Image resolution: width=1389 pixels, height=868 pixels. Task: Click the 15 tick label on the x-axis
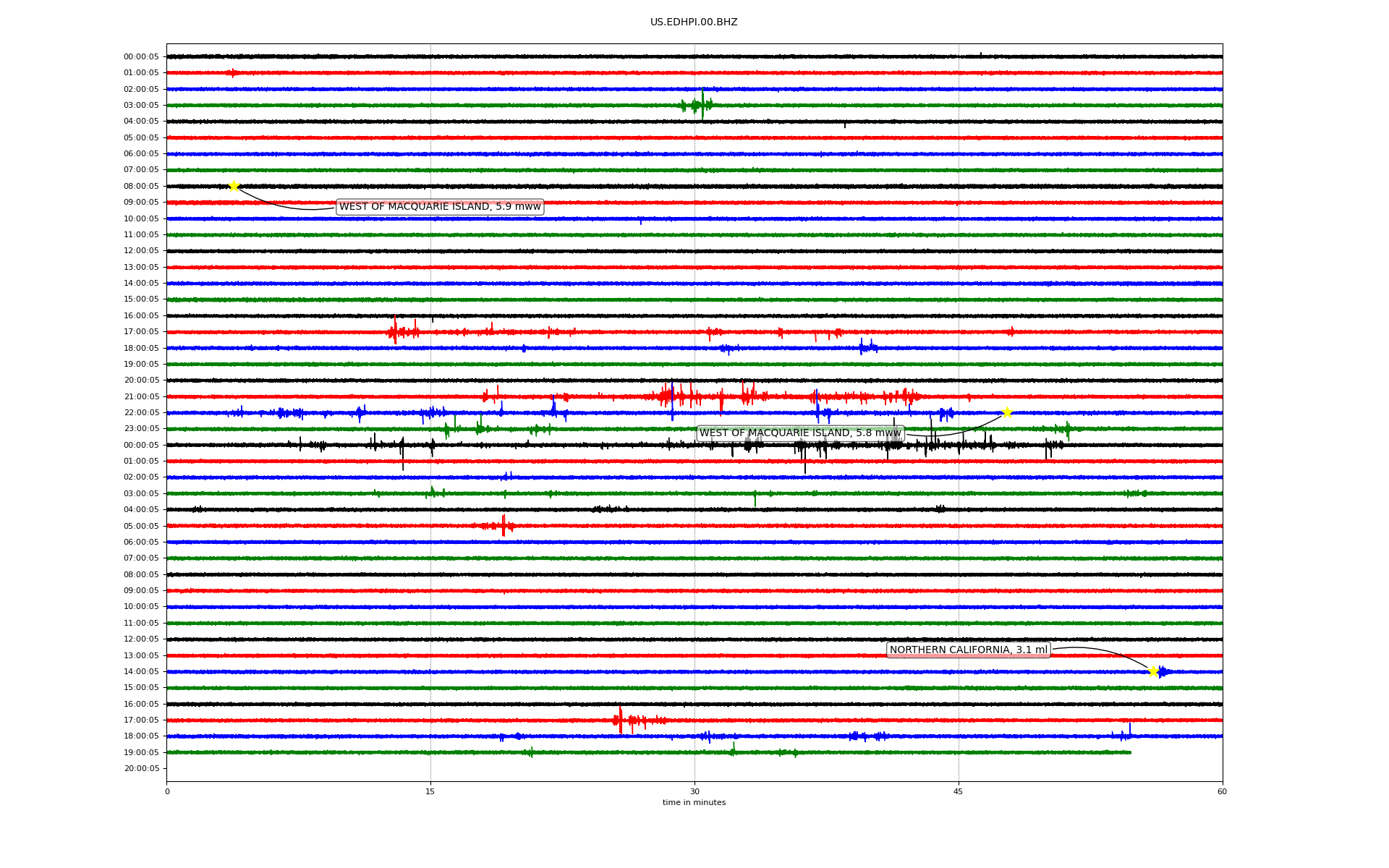click(430, 791)
